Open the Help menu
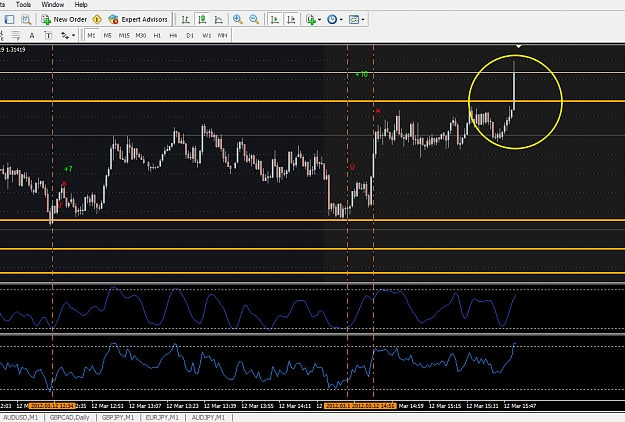The image size is (625, 422). click(x=81, y=5)
